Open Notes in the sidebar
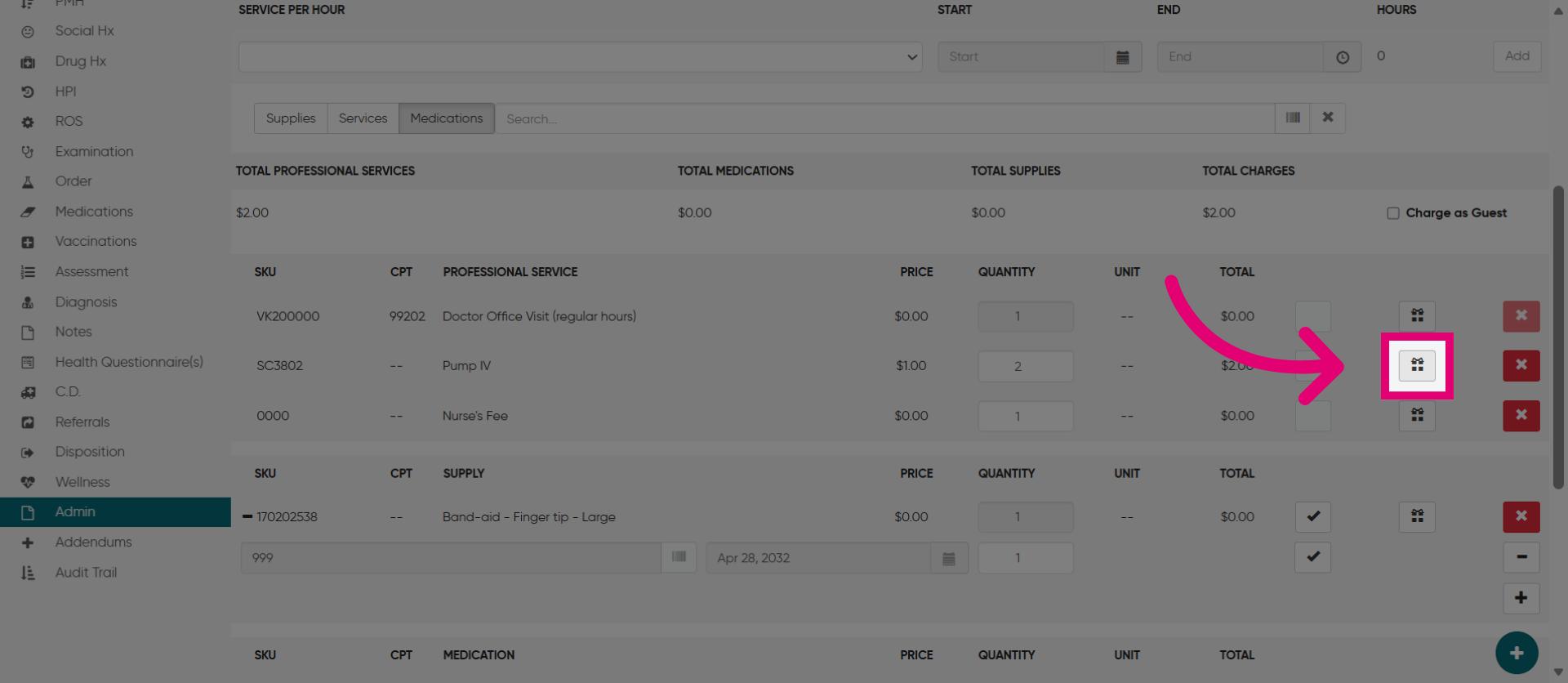The height and width of the screenshot is (683, 1568). coord(73,332)
